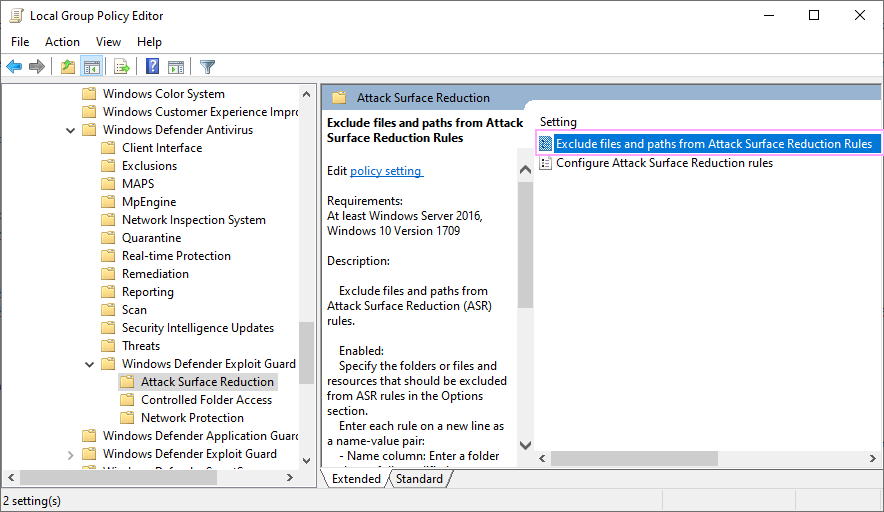Screen dimensions: 884x512
Task: Click tree pane horizontal scroll right arrow
Action: click(290, 478)
